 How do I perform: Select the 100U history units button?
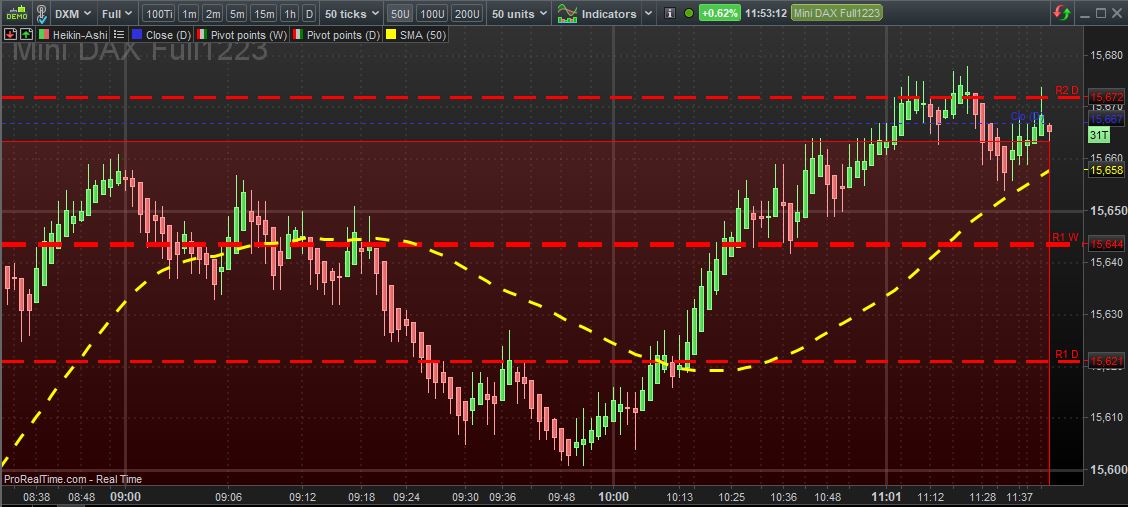[x=432, y=13]
